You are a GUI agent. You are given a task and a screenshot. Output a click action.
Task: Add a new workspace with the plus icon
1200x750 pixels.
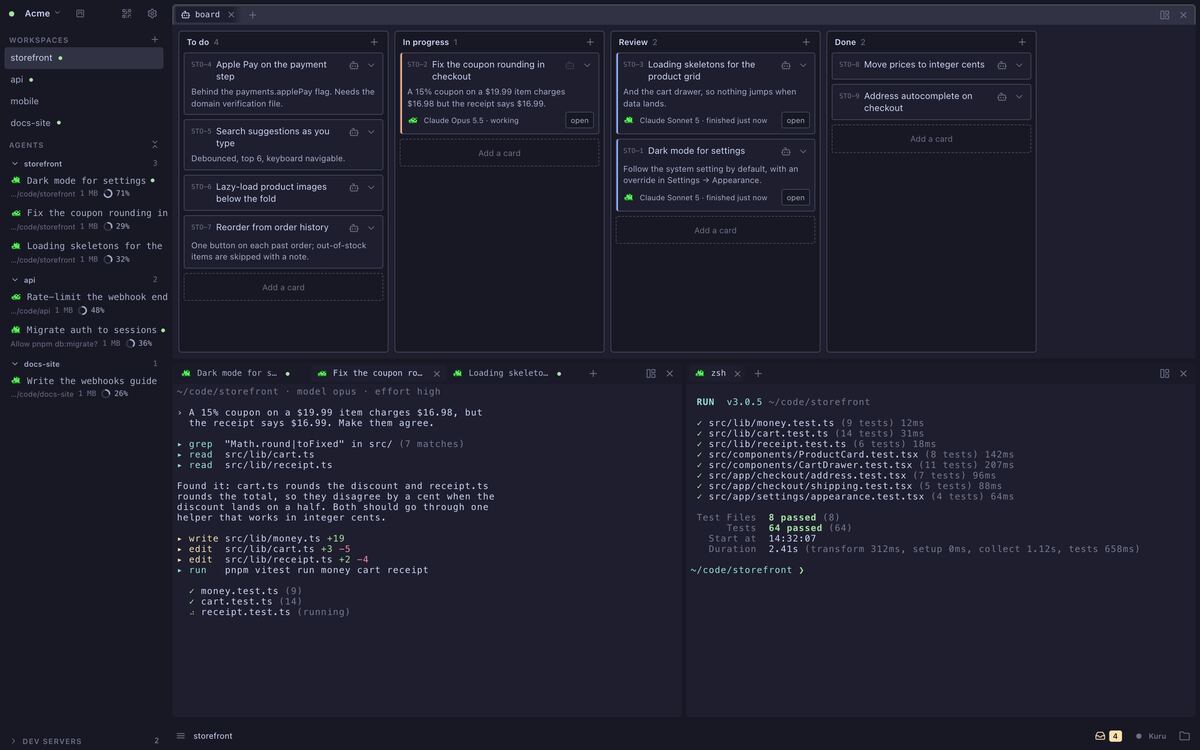coord(154,40)
